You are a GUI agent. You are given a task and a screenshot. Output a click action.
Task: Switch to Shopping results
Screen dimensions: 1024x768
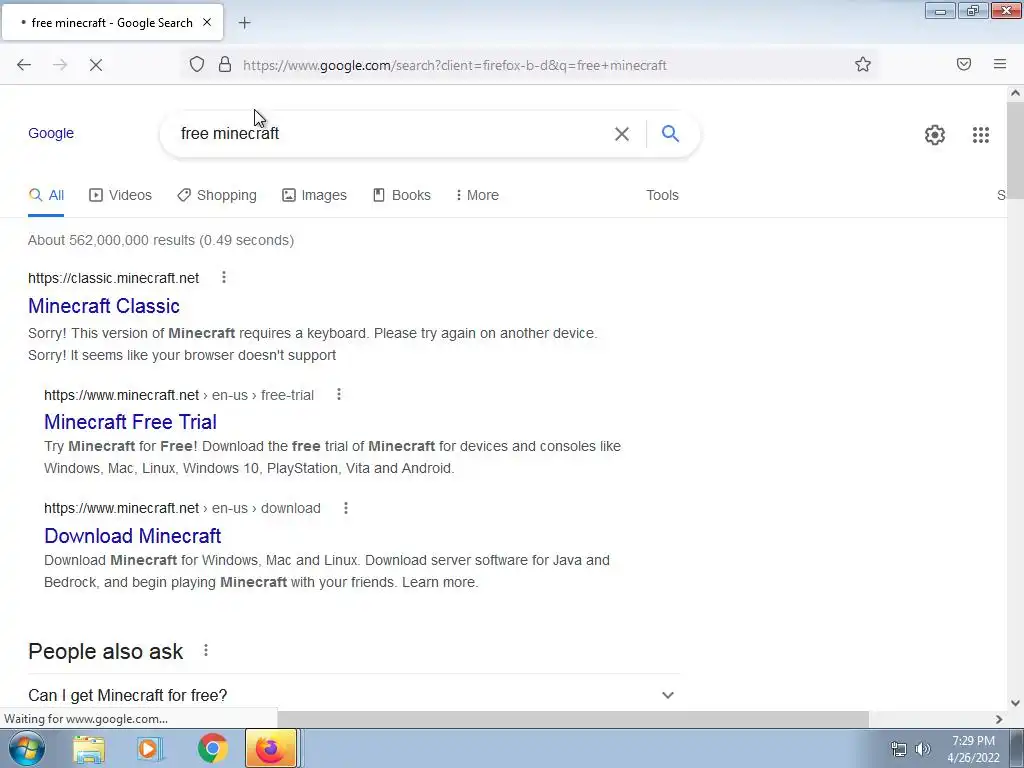(x=217, y=195)
